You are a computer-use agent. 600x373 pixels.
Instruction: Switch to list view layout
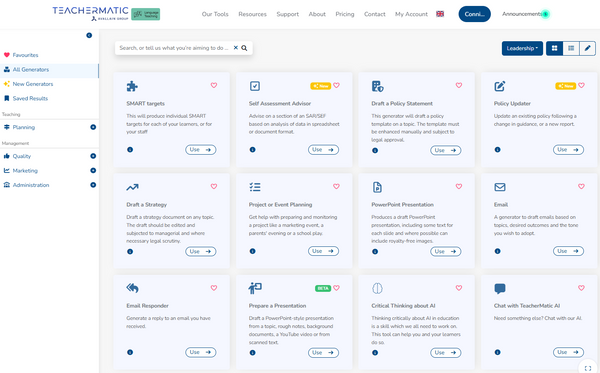tap(571, 48)
